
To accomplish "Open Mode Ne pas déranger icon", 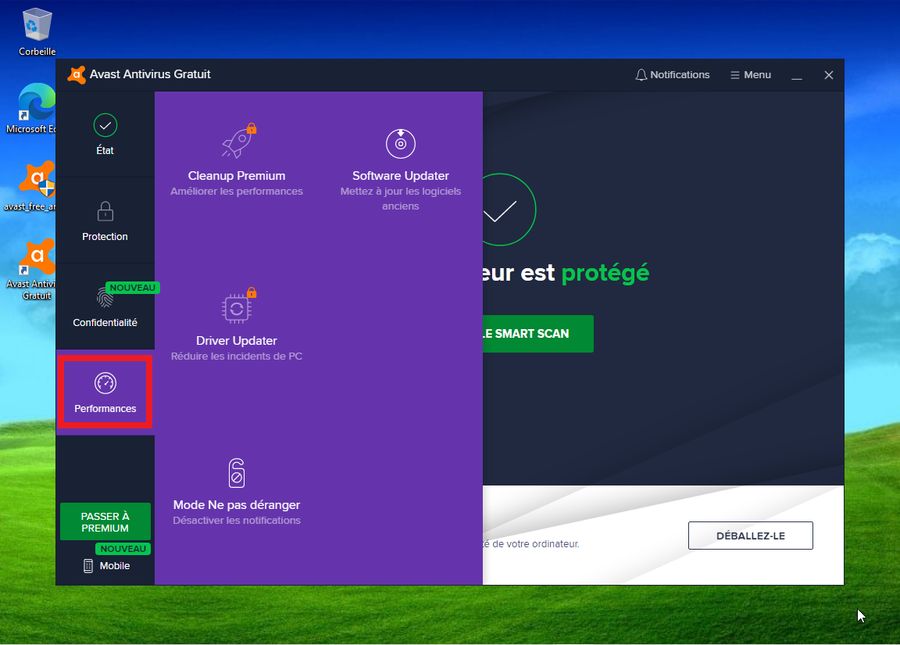I will pos(236,473).
